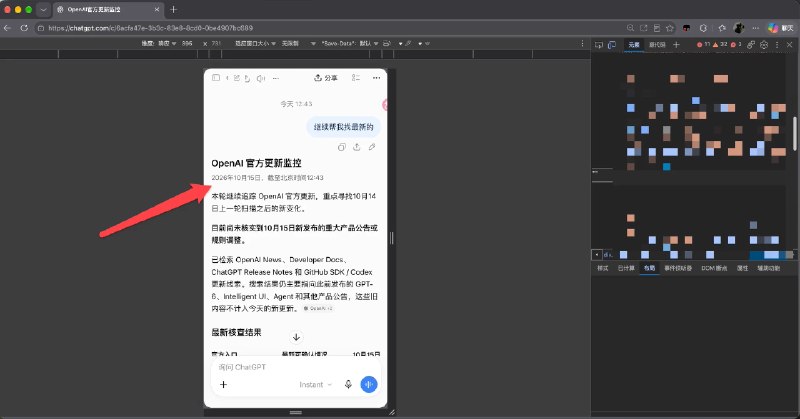Share the user message with upload icon
Screen dimensions: 800x419
pyautogui.click(x=357, y=147)
